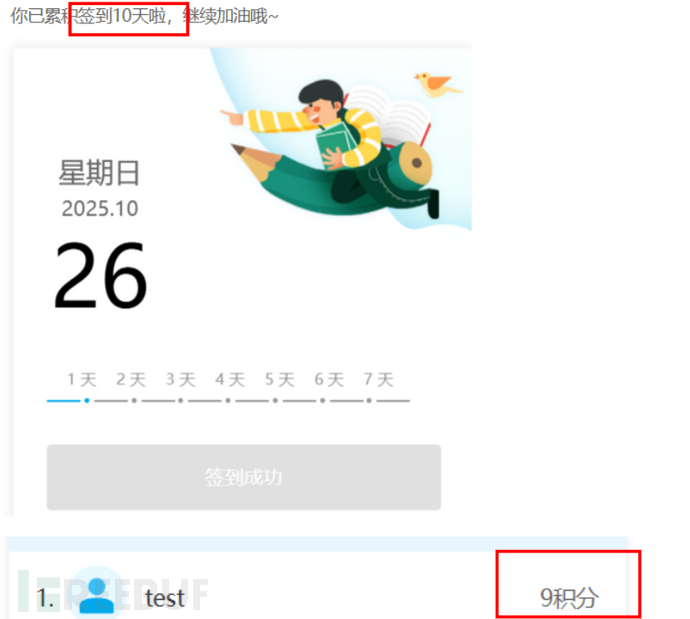Select the 6天 progress marker dot
Image resolution: width=690 pixels, height=619 pixels.
[x=323, y=400]
